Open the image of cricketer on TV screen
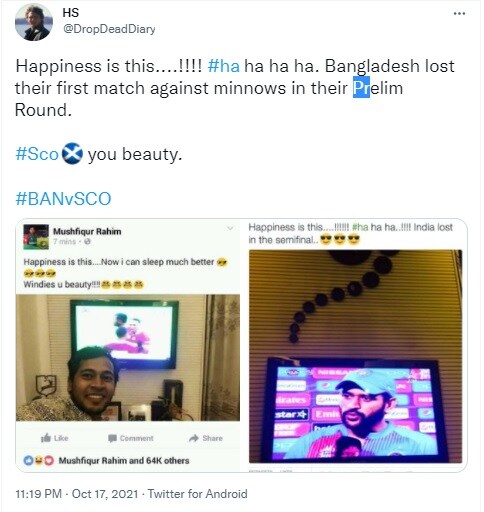 [x=356, y=356]
